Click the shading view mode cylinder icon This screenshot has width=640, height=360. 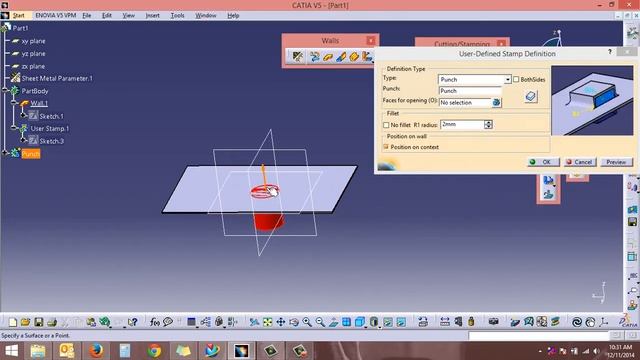[x=374, y=322]
